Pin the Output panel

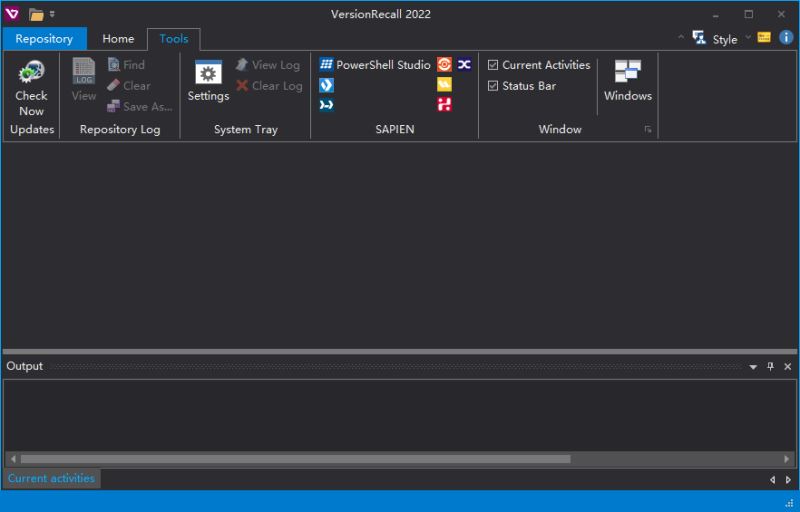tap(770, 366)
